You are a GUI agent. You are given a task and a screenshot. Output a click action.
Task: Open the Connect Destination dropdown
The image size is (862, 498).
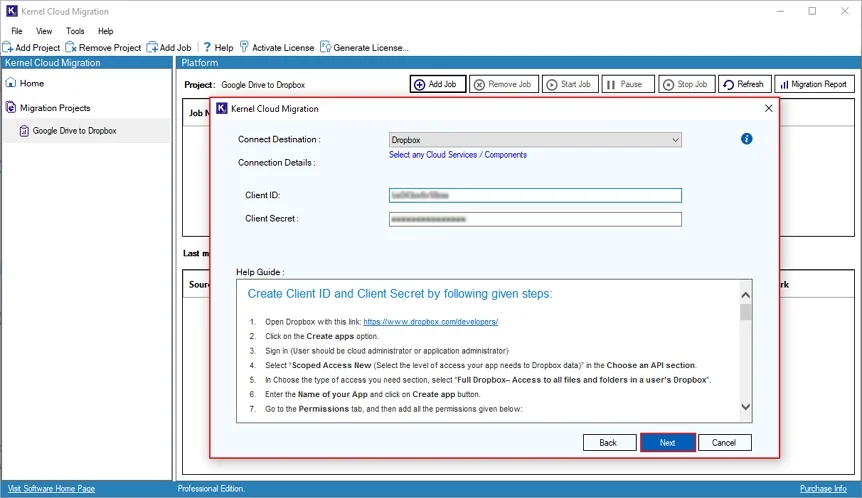(535, 140)
